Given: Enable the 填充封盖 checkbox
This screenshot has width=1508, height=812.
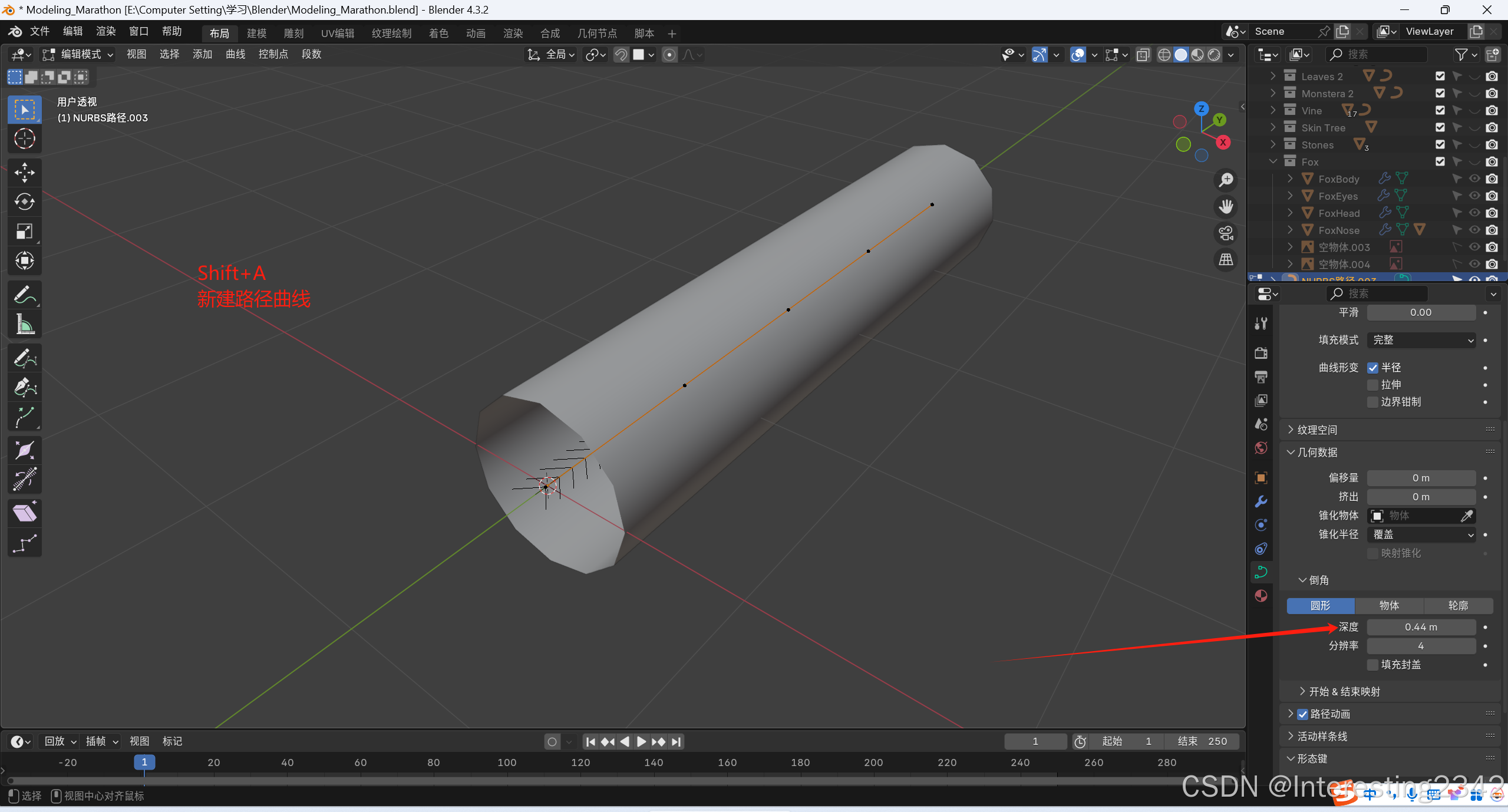Looking at the screenshot, I should (1372, 665).
